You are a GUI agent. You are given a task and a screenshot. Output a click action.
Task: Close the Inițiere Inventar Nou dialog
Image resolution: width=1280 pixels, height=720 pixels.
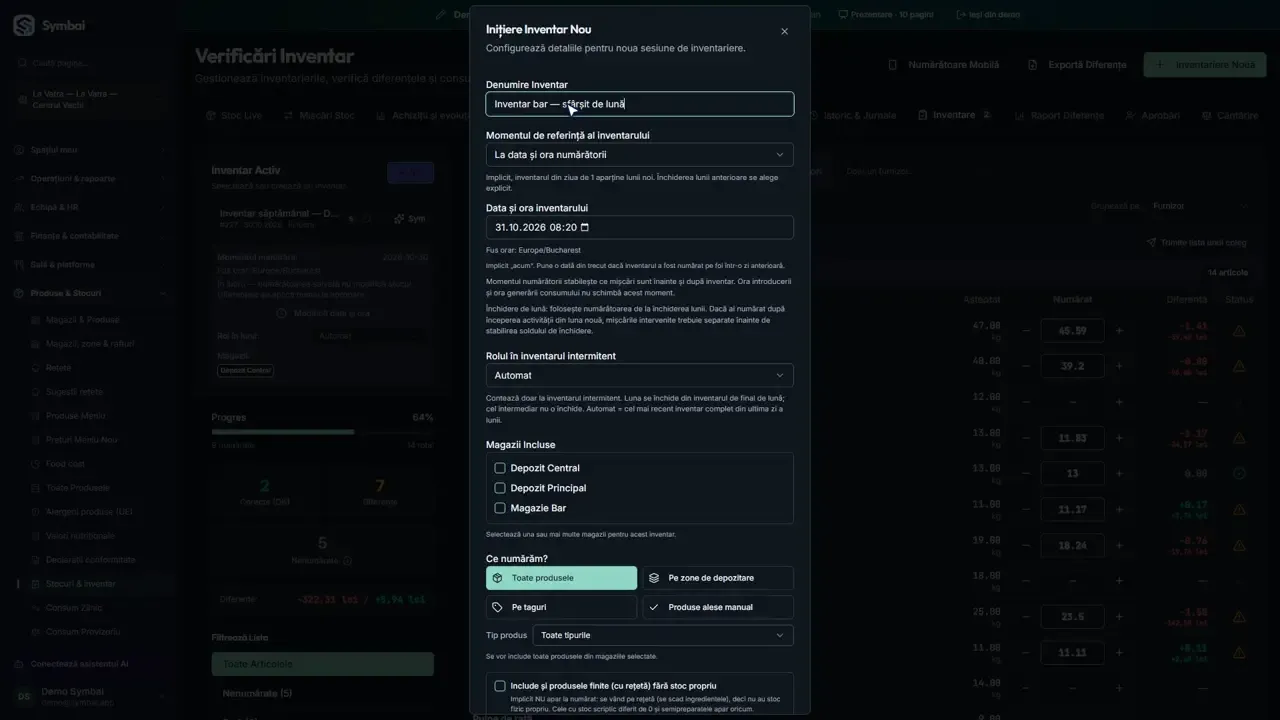point(784,31)
